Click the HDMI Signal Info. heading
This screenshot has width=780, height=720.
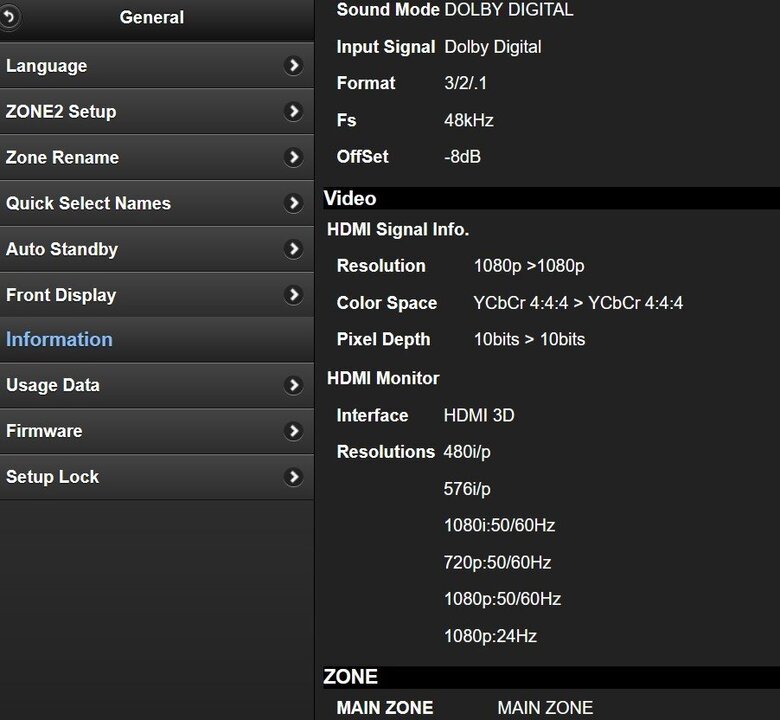point(398,229)
